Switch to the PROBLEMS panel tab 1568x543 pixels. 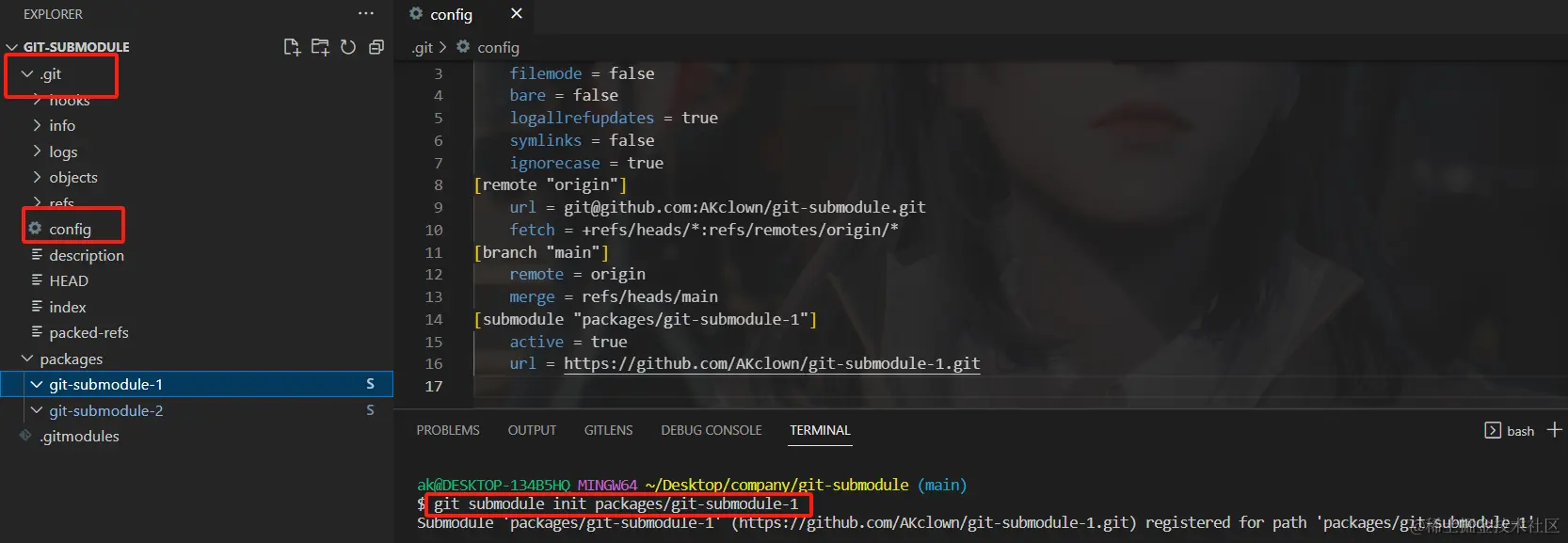(x=448, y=430)
